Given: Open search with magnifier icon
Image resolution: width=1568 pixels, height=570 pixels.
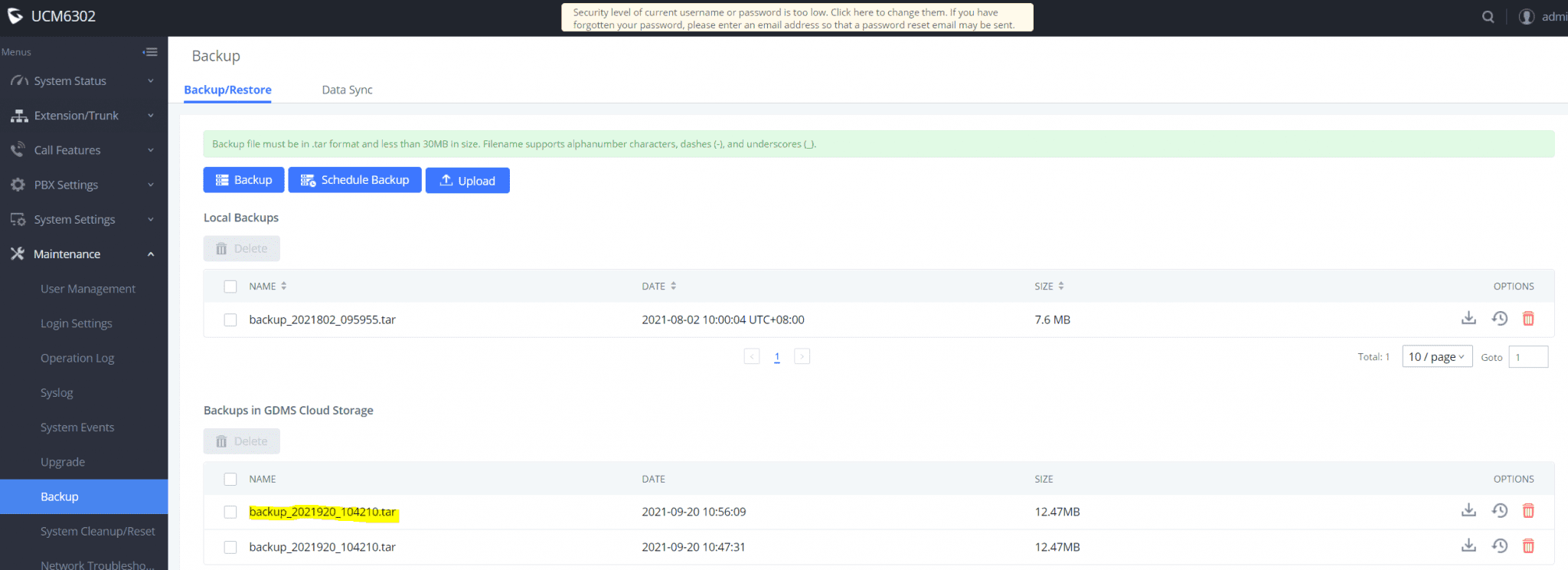Looking at the screenshot, I should (1488, 17).
